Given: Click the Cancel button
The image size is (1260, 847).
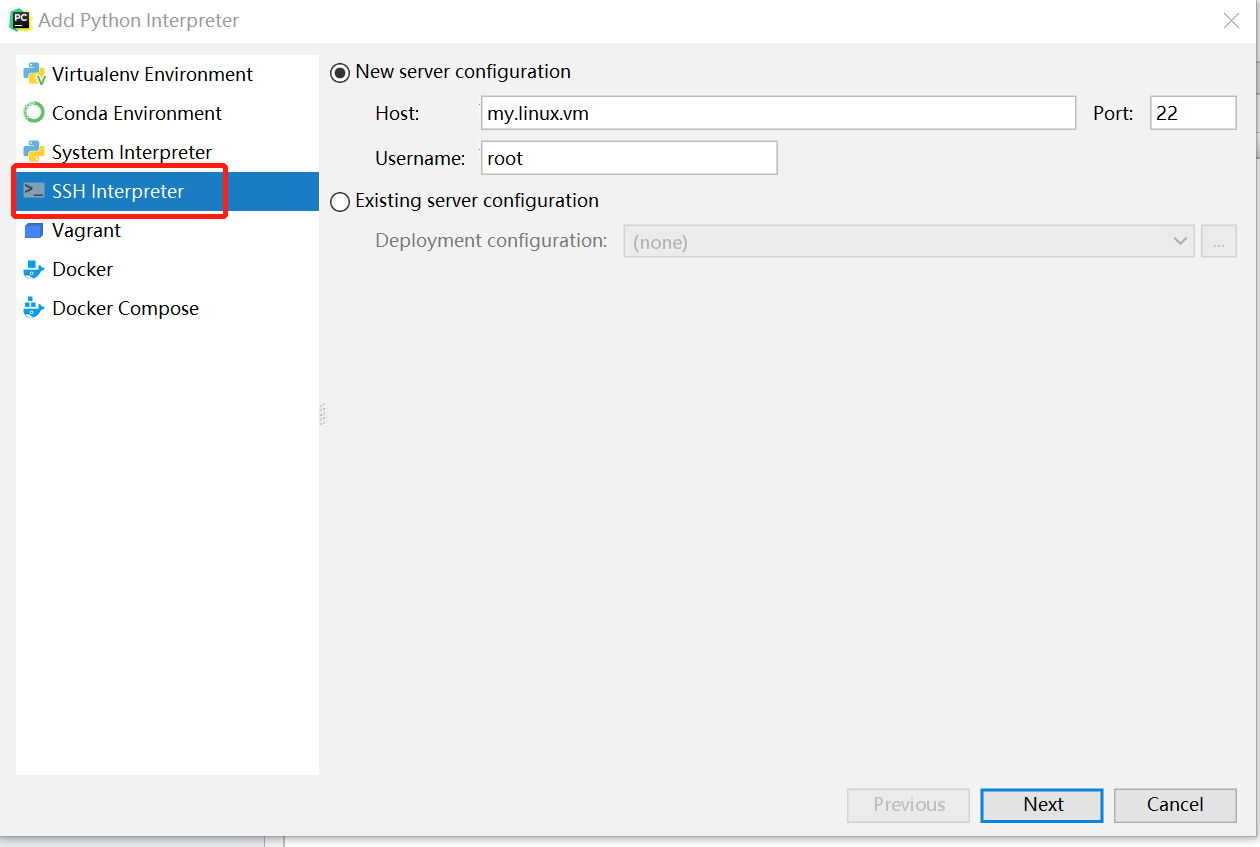Looking at the screenshot, I should (x=1175, y=805).
